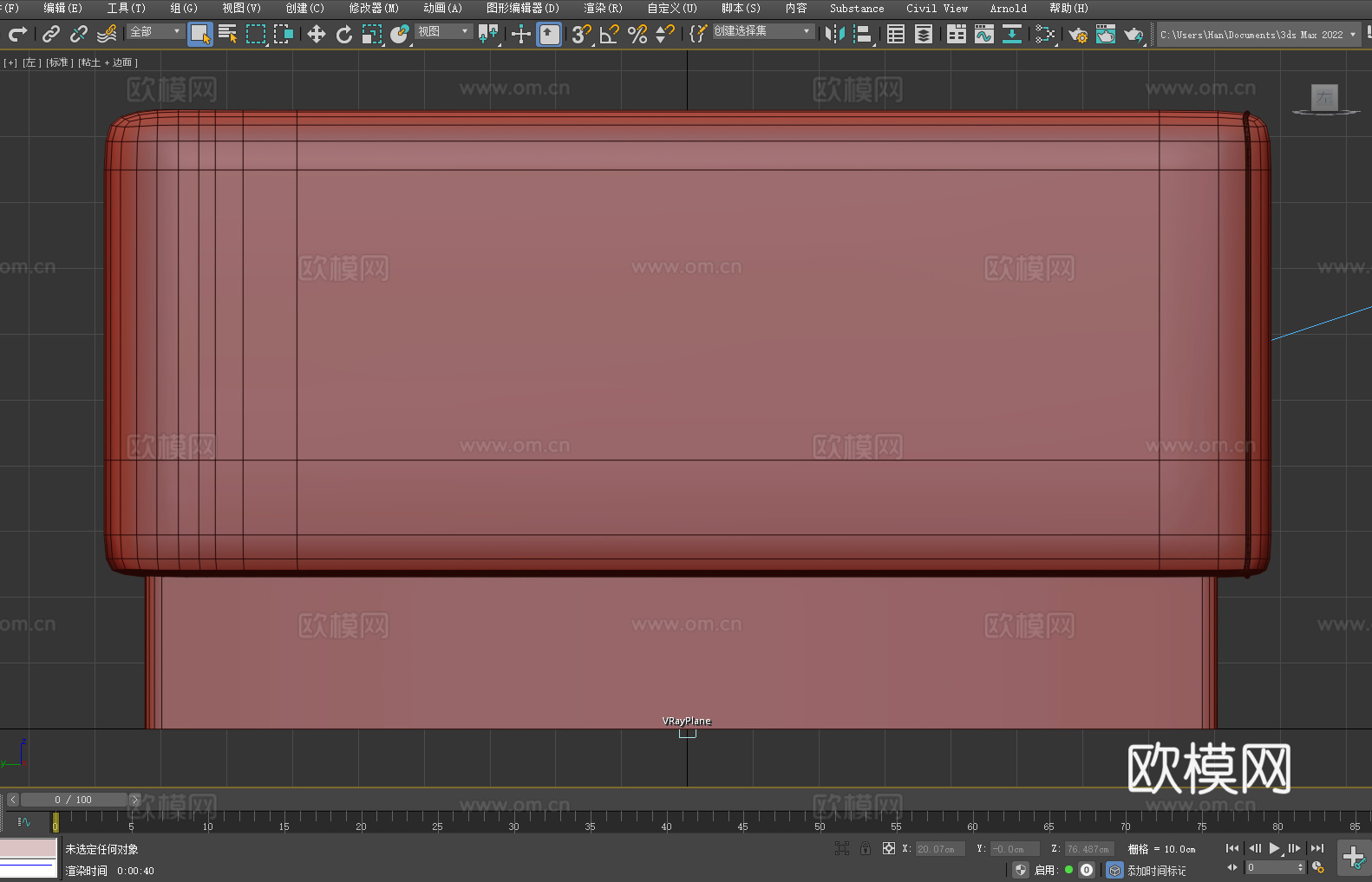Viewport: 1372px width, 882px height.
Task: Go to start of animation
Action: 1232,848
